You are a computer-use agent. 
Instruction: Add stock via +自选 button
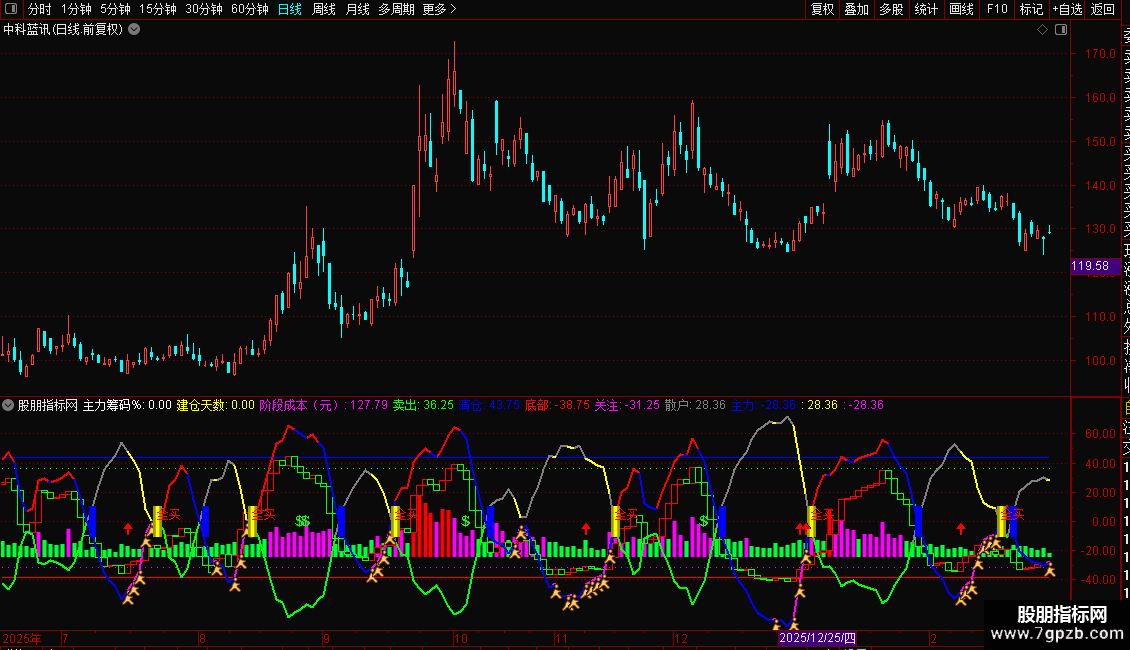[1067, 9]
